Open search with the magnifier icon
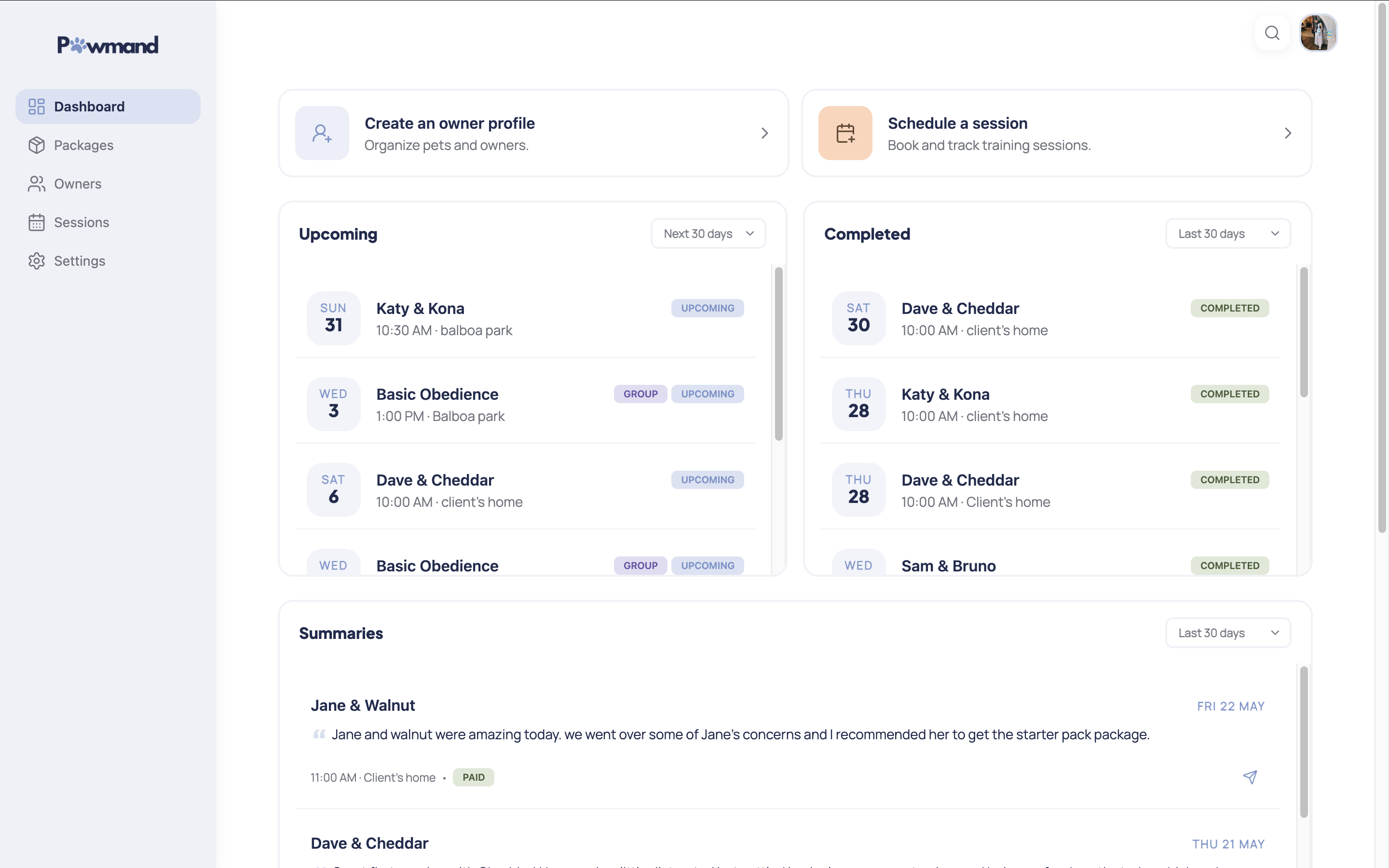The width and height of the screenshot is (1389, 868). click(x=1272, y=33)
